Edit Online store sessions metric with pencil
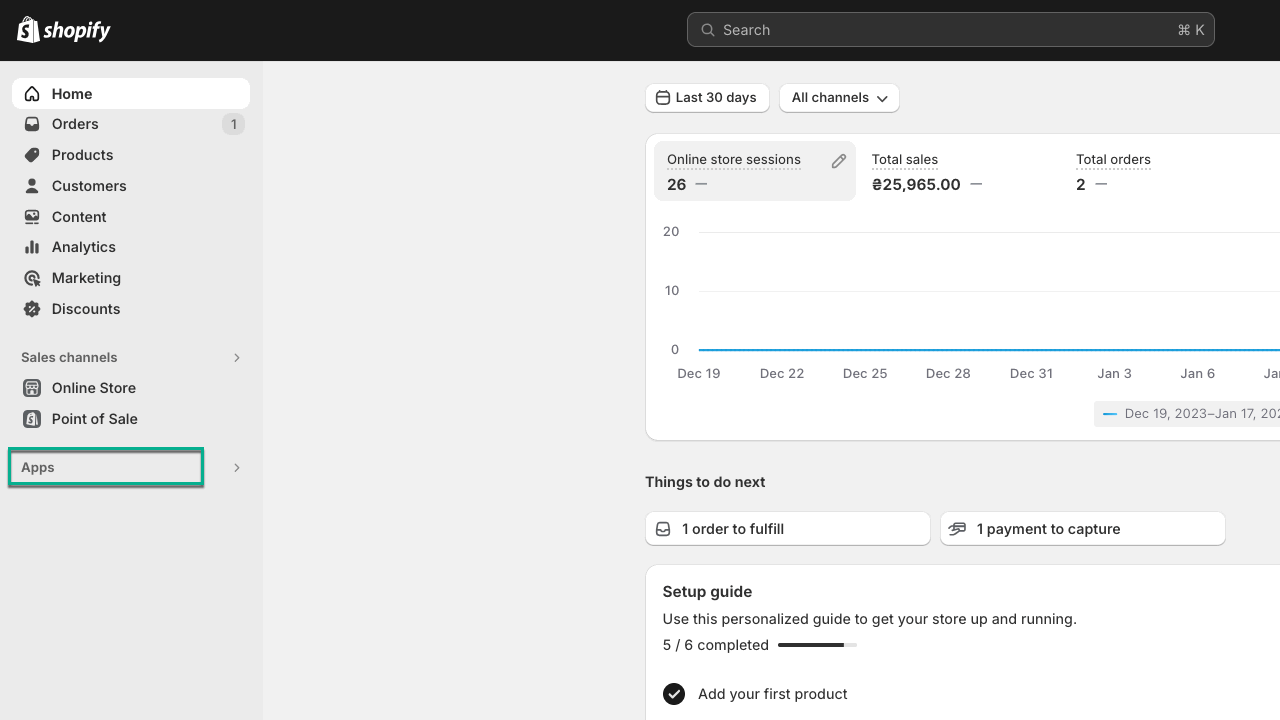1280x720 pixels. (839, 161)
